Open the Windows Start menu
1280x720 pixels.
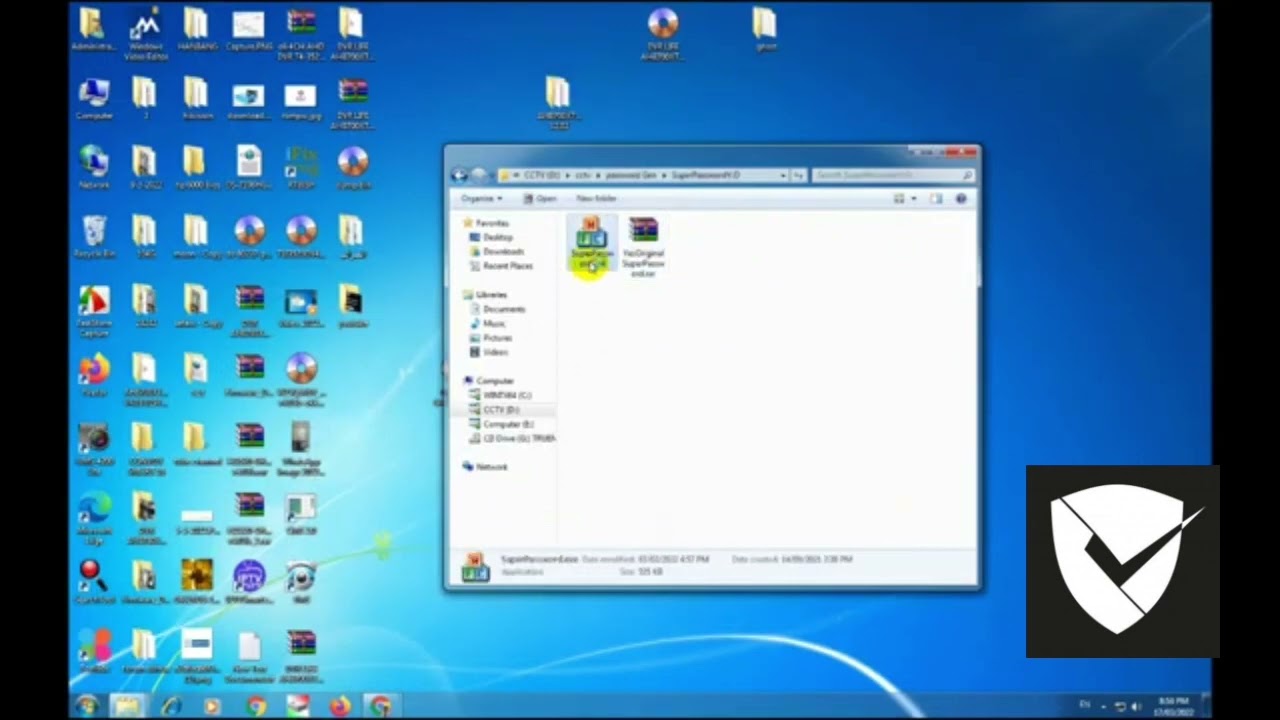(x=86, y=705)
